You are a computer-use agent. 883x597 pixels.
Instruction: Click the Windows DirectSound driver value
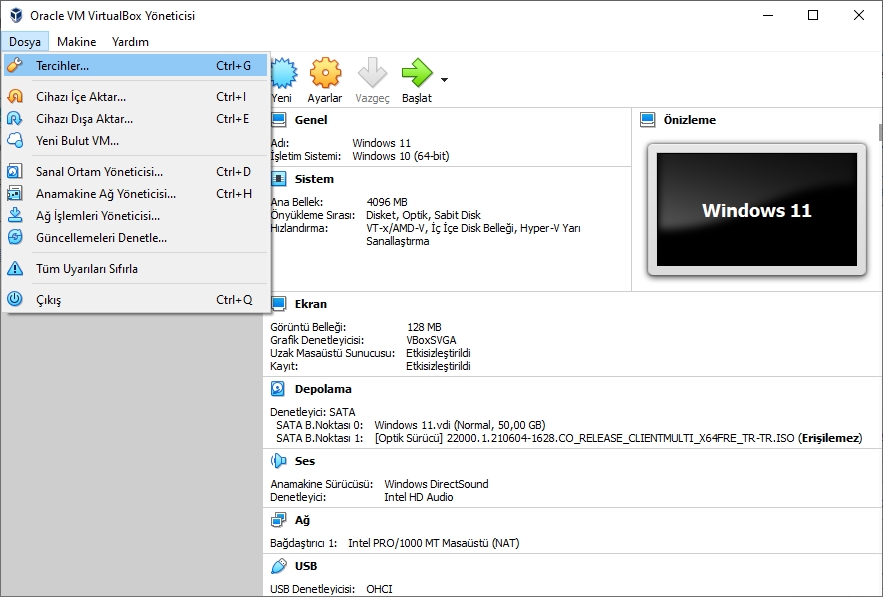436,484
